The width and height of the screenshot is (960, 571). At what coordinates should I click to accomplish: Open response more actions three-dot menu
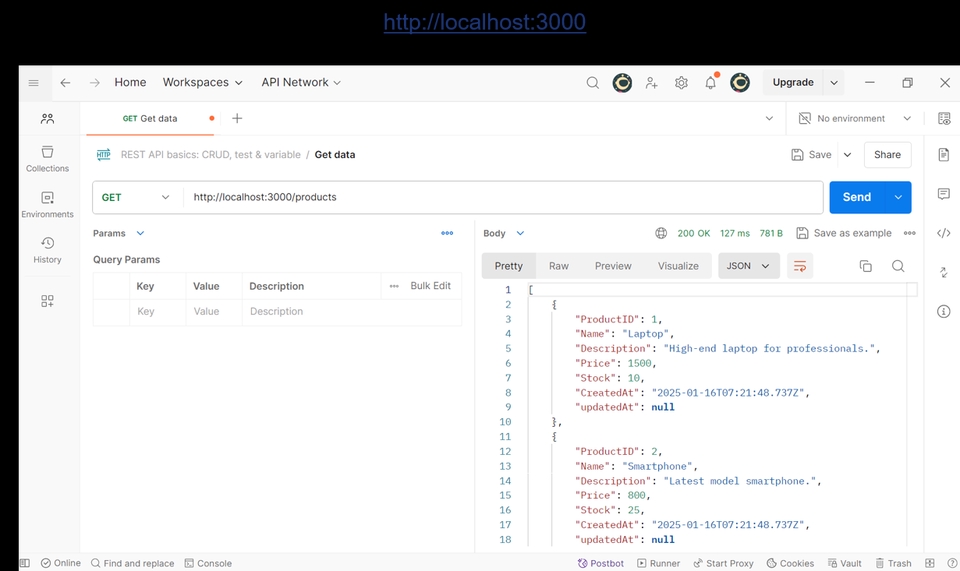[x=910, y=233]
